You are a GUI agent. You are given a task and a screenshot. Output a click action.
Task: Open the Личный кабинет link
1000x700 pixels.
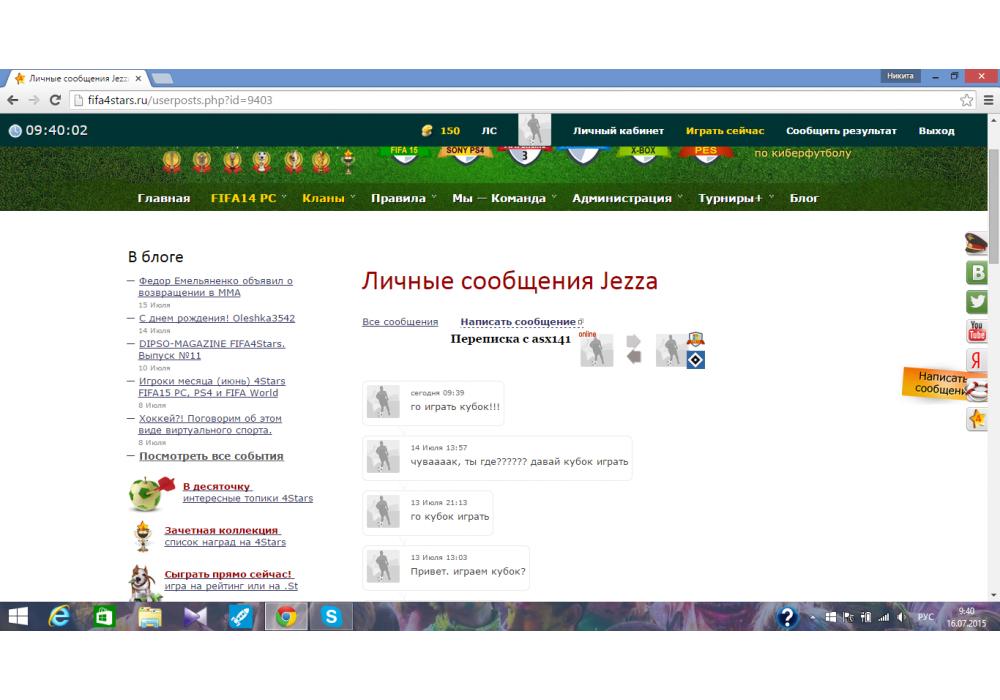coord(618,131)
